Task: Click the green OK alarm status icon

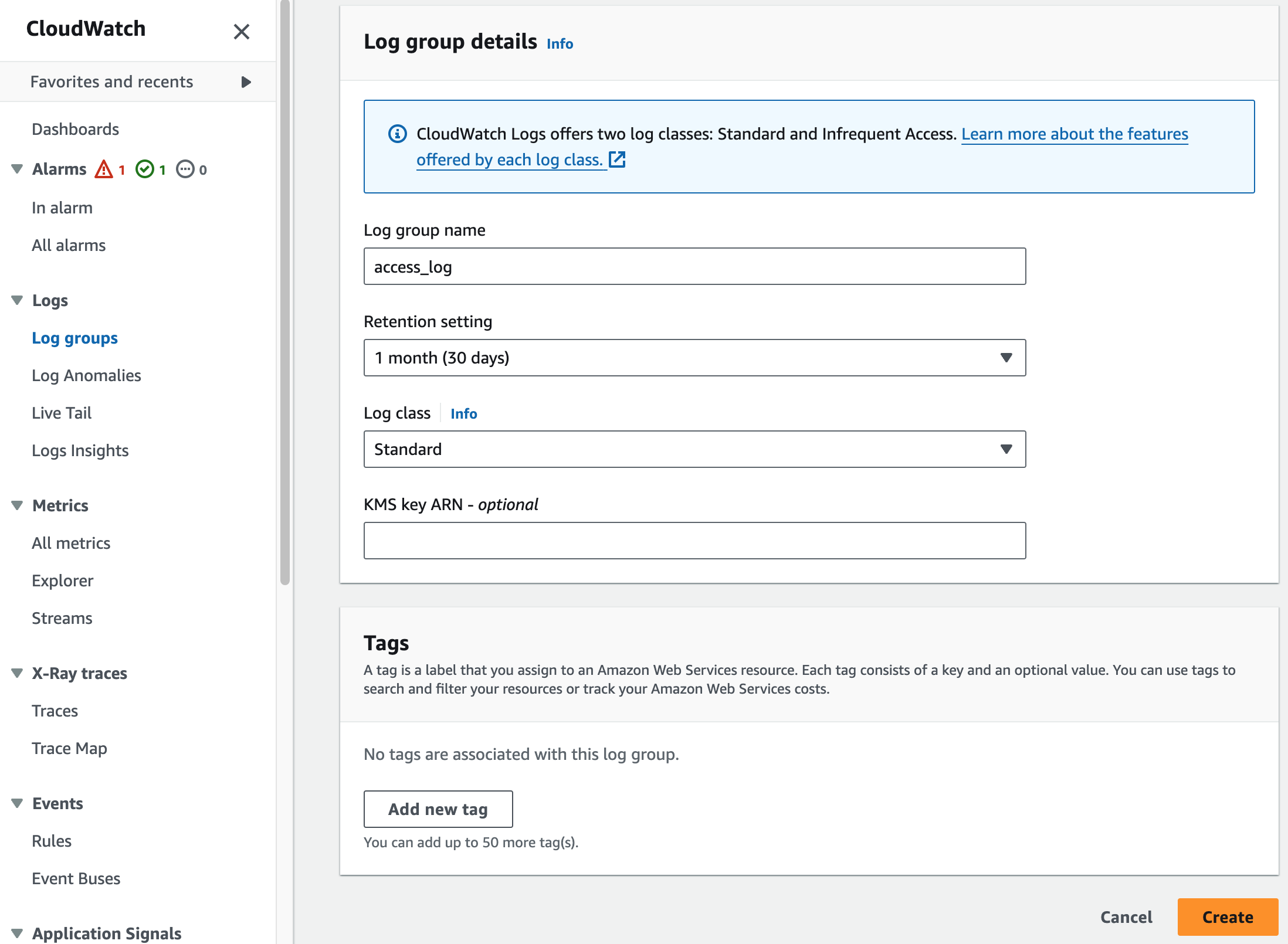Action: [x=144, y=169]
